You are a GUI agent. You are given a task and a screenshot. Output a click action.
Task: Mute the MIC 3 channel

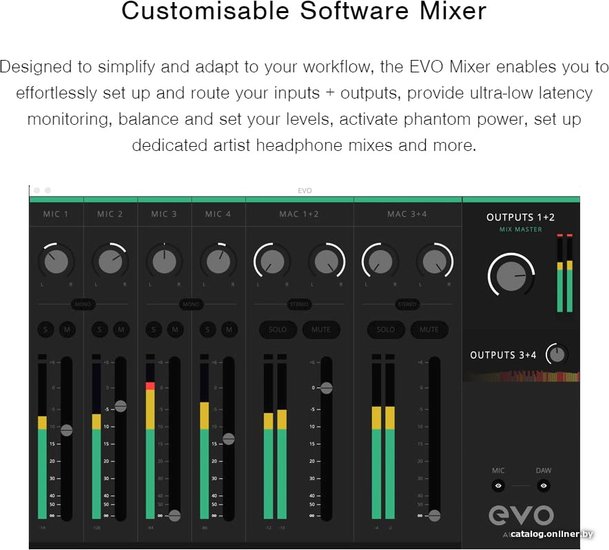pos(175,330)
